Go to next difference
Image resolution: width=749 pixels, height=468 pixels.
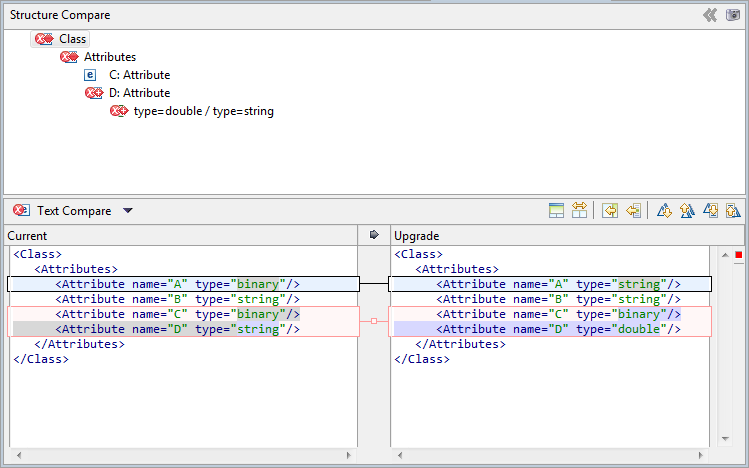click(664, 210)
